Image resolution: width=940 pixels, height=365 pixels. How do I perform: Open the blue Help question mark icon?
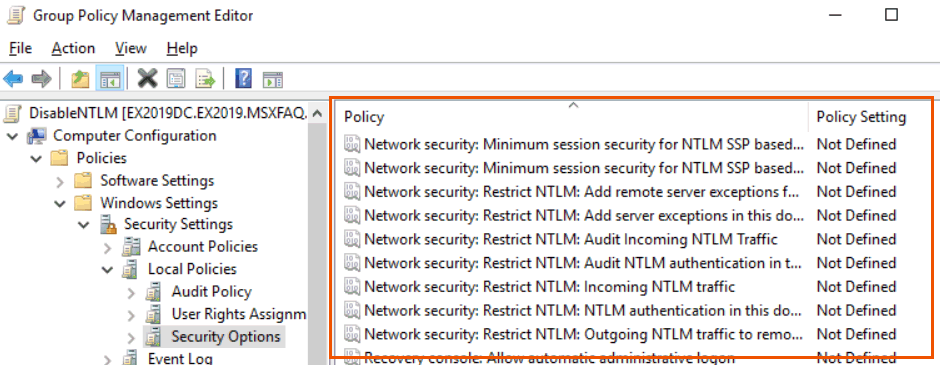243,79
